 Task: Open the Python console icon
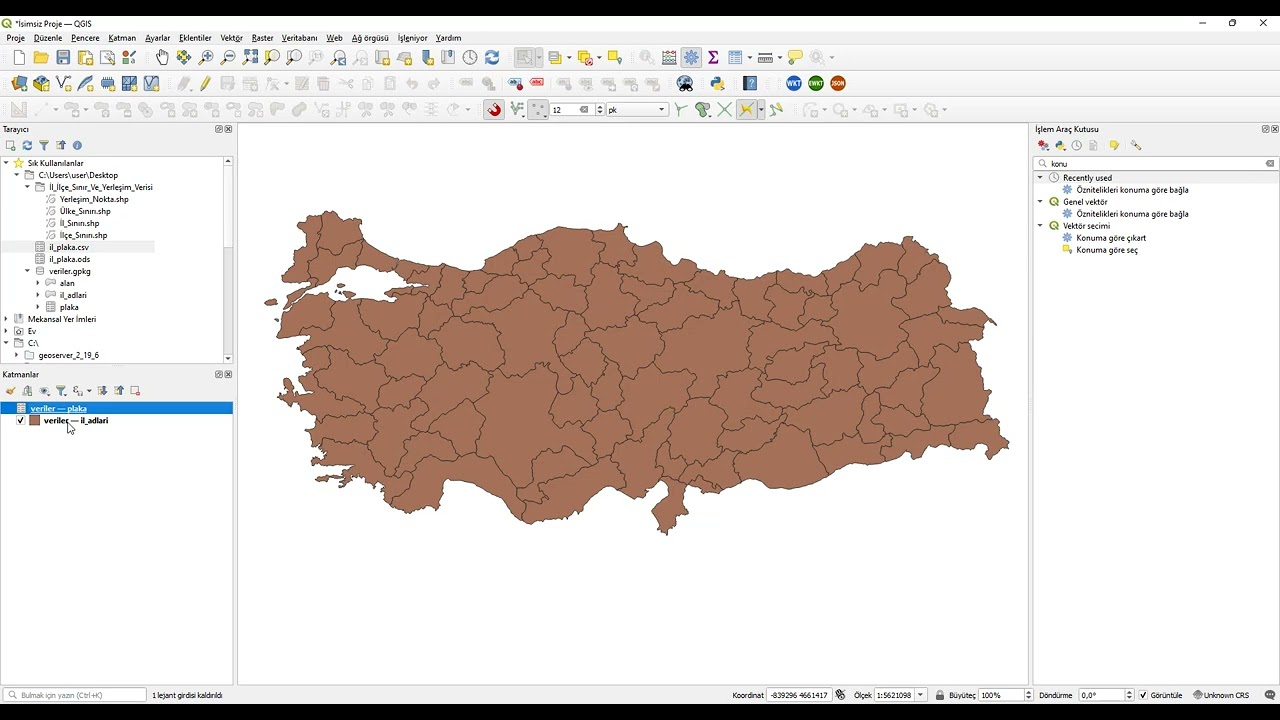717,84
